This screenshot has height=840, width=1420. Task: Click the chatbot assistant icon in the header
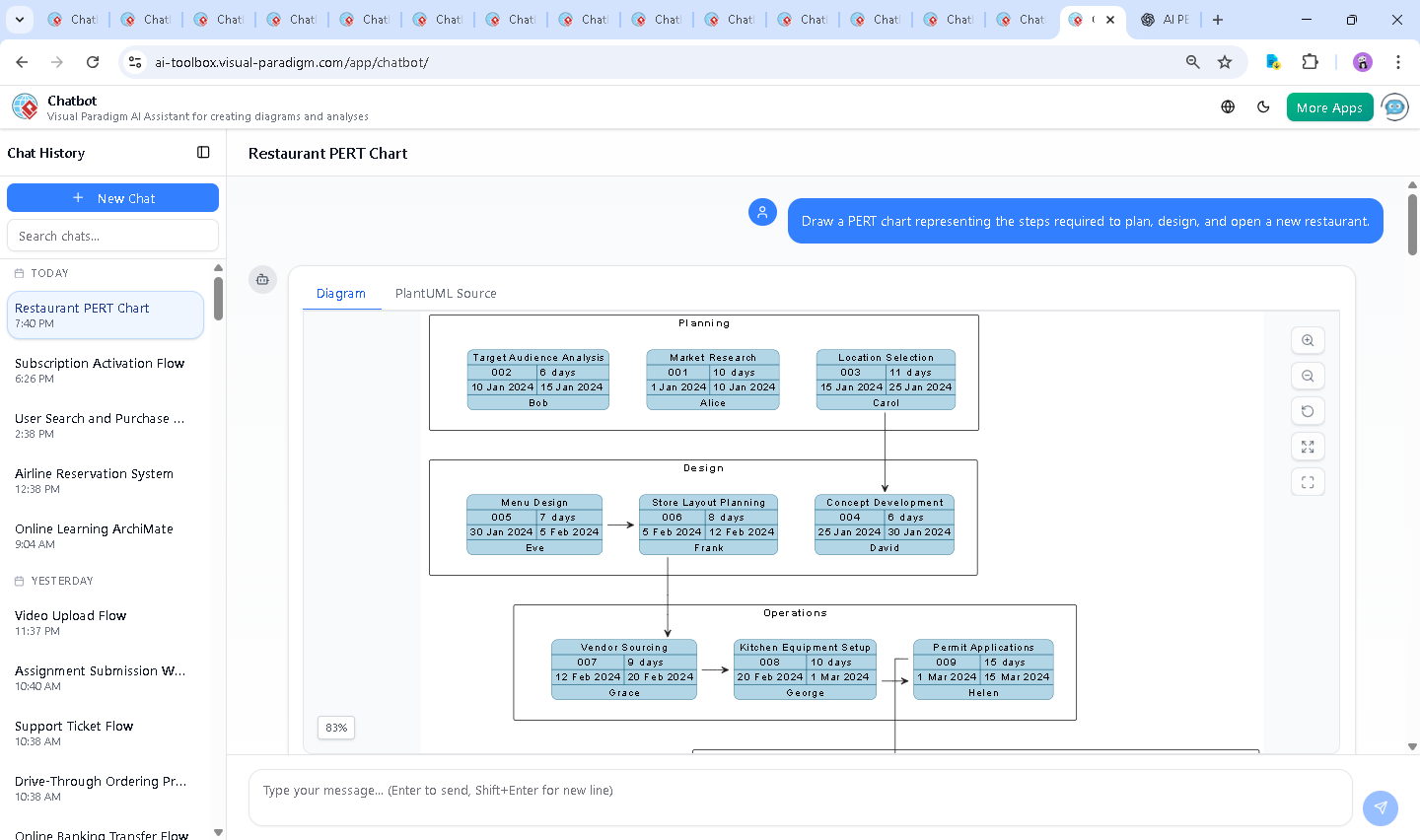click(x=1394, y=106)
